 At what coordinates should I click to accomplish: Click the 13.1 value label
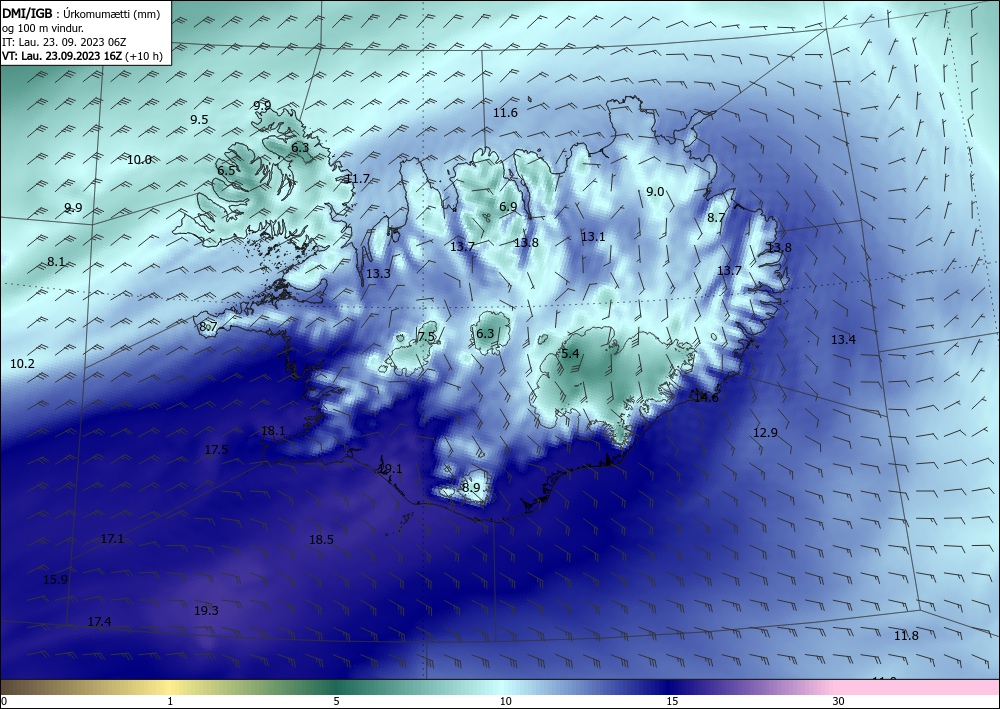593,237
